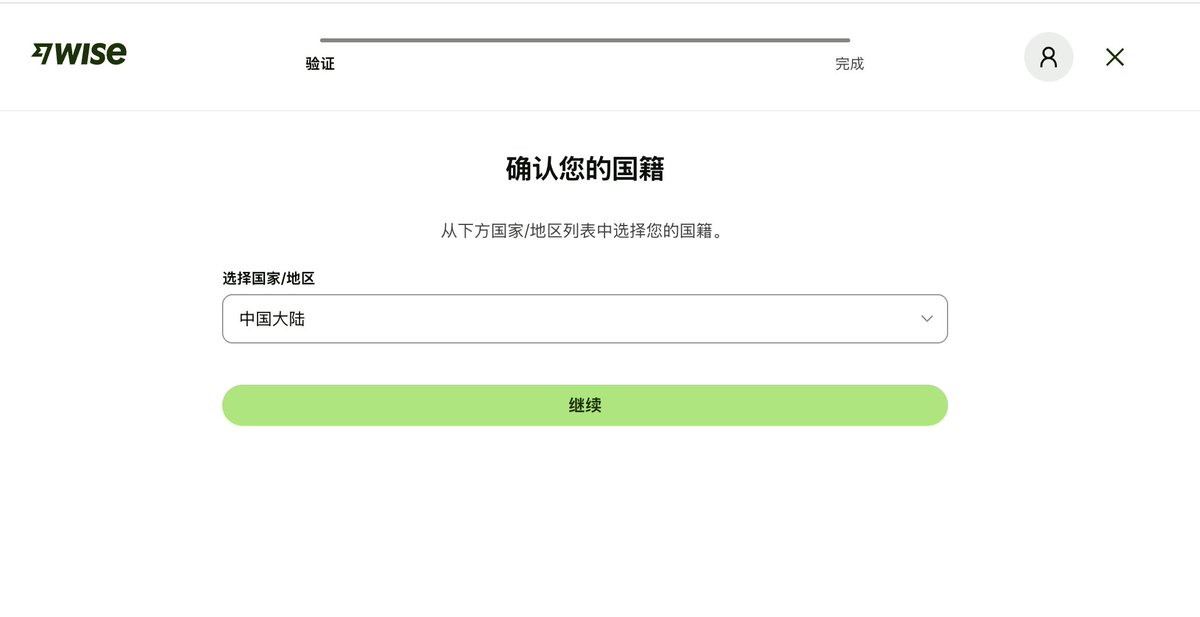Select the 完成 step label
The width and height of the screenshot is (1200, 617).
coord(850,64)
